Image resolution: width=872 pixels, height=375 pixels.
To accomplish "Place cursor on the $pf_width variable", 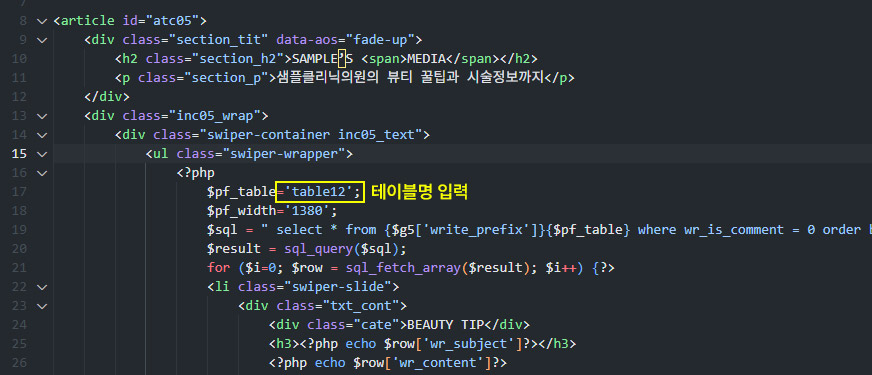I will [241, 211].
